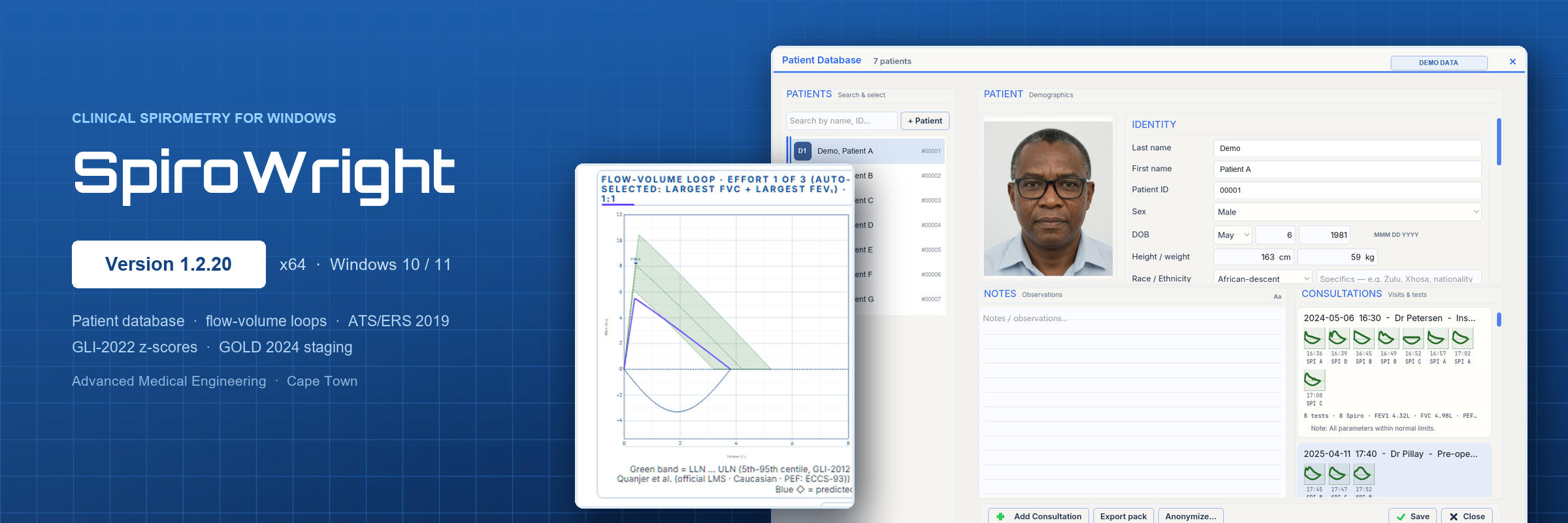
Task: Select the 17:52 test thumbnail under Dr Pillay
Action: 1363,474
